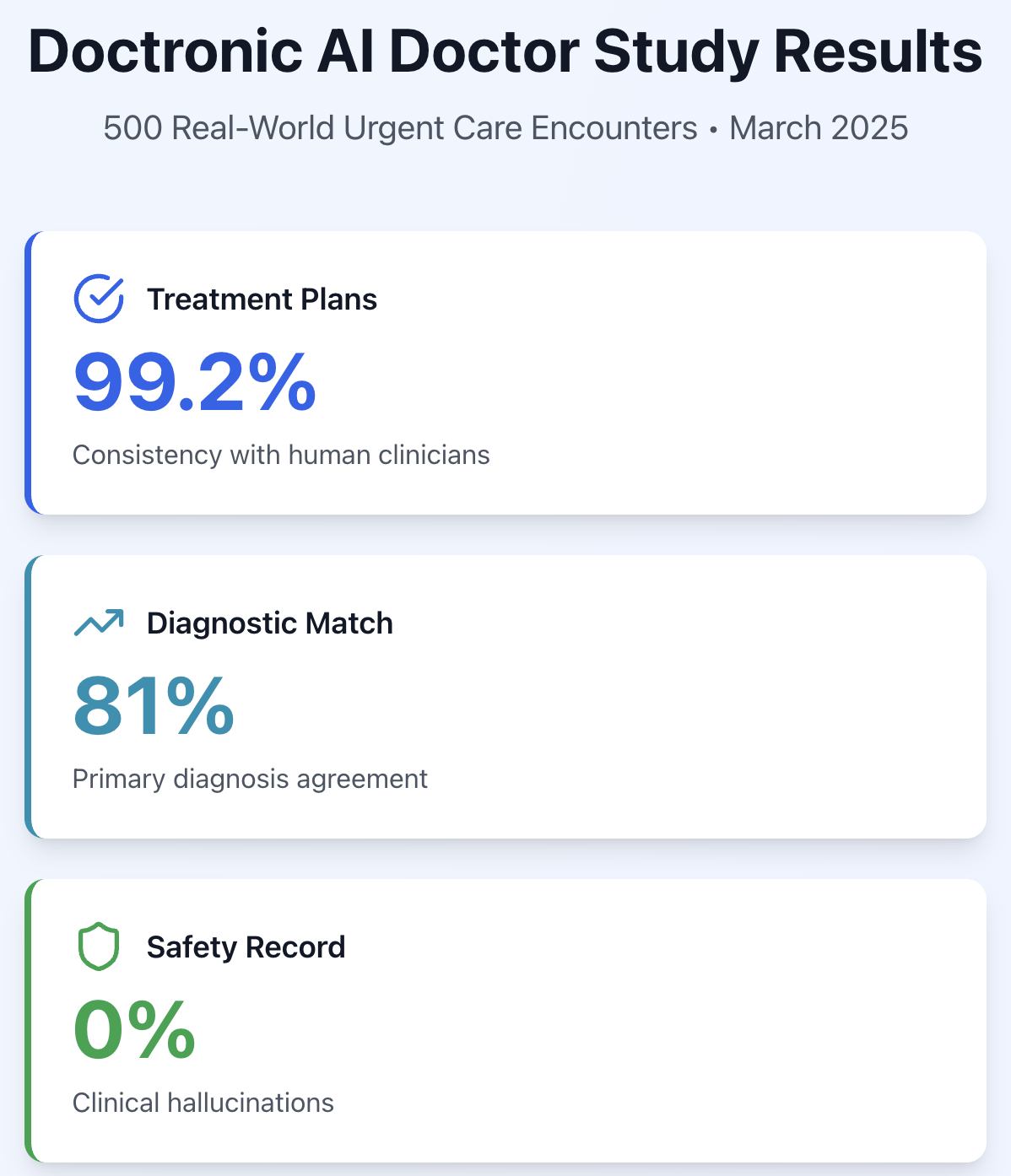
Task: Select the Diagnostic Match heading
Action: 269,623
